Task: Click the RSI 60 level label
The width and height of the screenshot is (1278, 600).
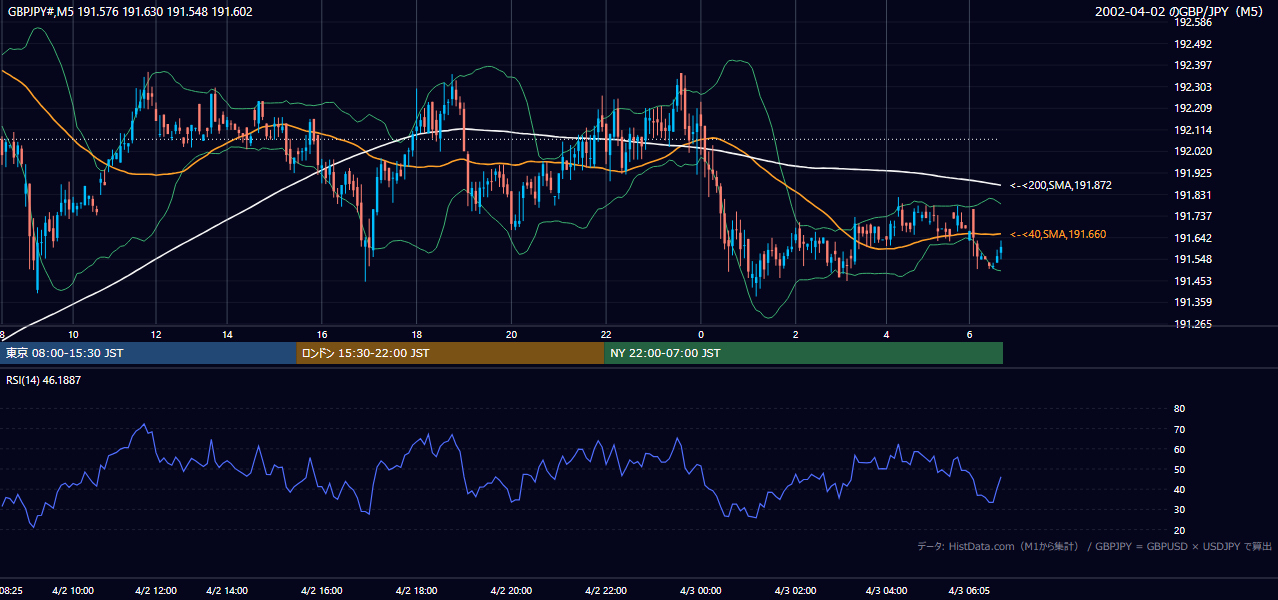Action: 1179,449
